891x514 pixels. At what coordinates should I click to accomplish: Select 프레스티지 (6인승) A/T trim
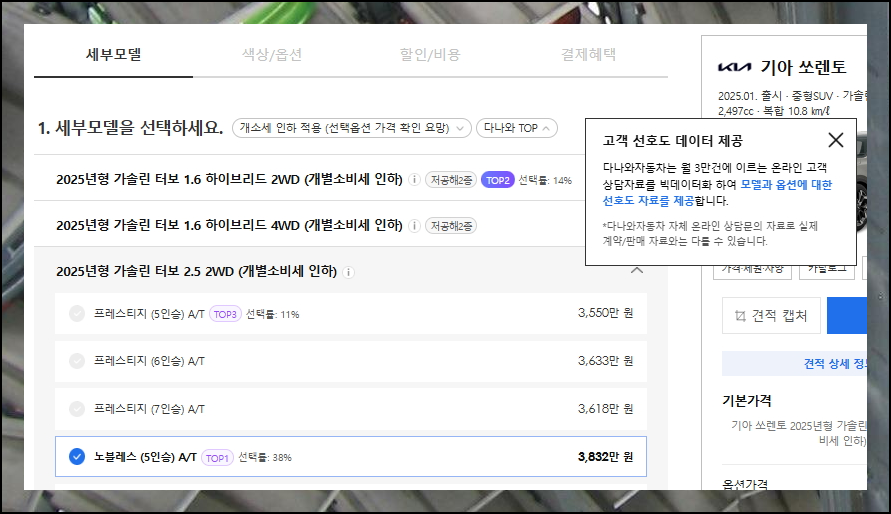pyautogui.click(x=351, y=361)
